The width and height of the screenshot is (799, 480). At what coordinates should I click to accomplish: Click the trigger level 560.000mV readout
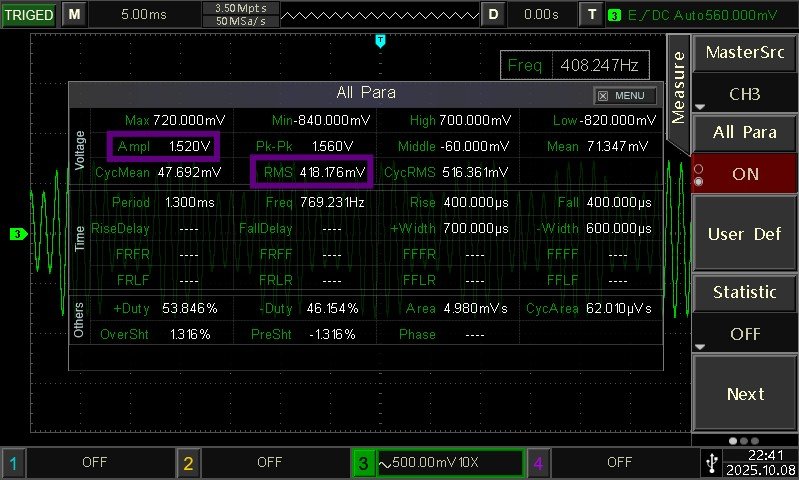[741, 15]
